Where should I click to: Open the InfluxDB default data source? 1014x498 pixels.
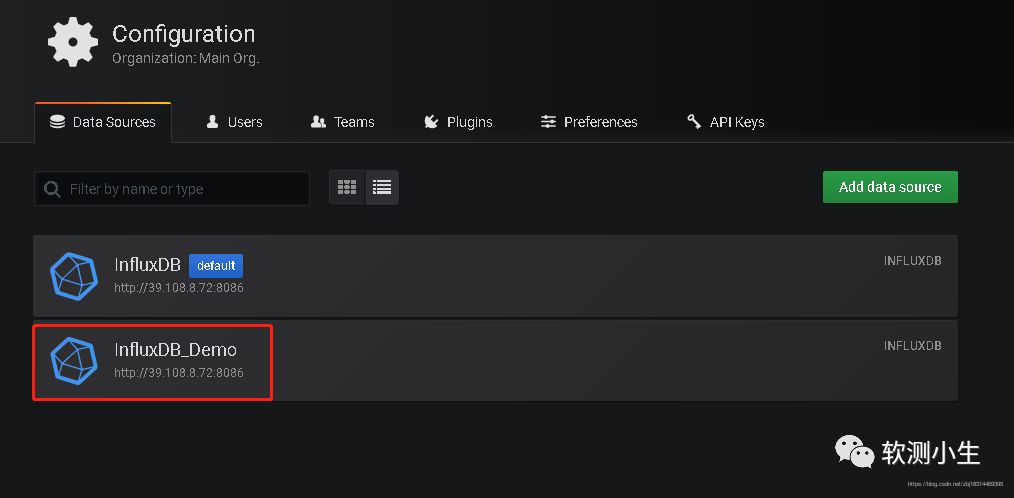(495, 276)
